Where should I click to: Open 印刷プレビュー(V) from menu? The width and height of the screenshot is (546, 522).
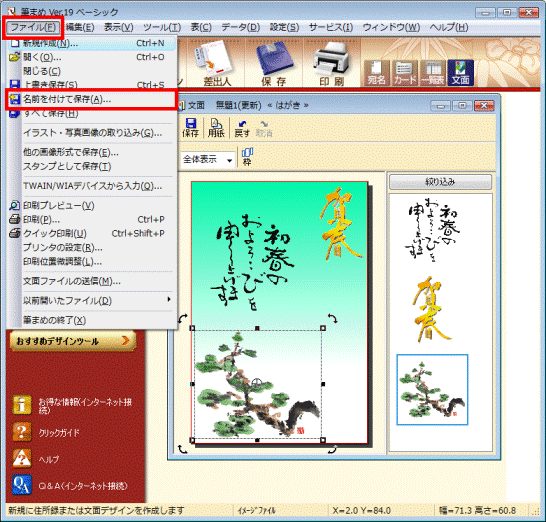tap(92, 205)
